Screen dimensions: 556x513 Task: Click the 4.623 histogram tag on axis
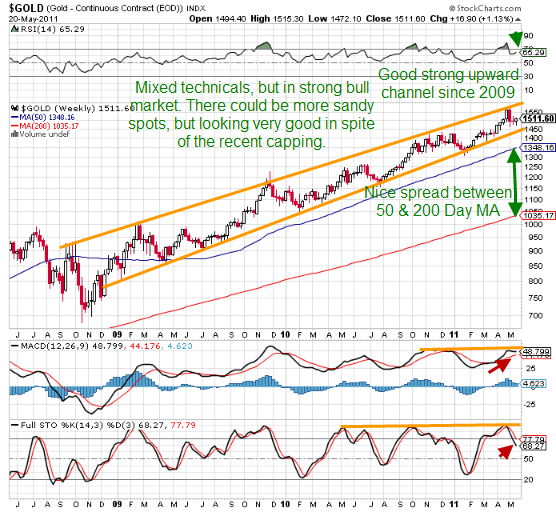pyautogui.click(x=534, y=384)
